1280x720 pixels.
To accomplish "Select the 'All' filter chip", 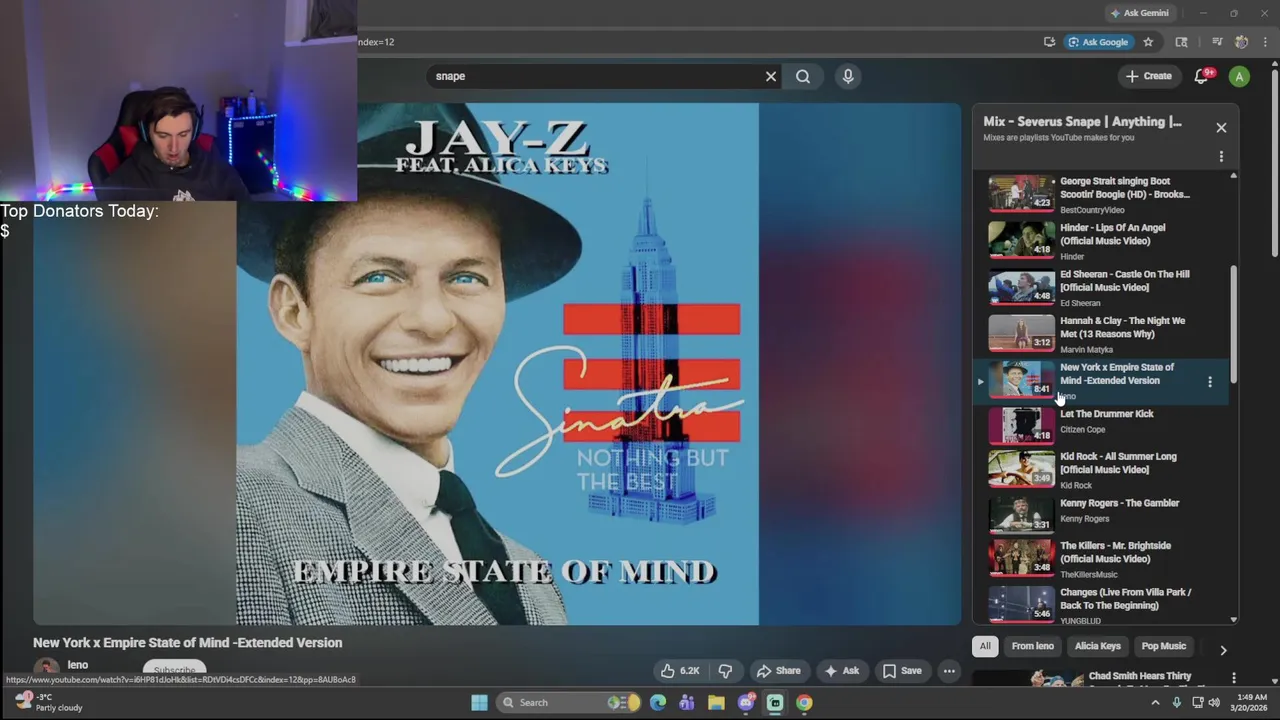I will coord(985,646).
